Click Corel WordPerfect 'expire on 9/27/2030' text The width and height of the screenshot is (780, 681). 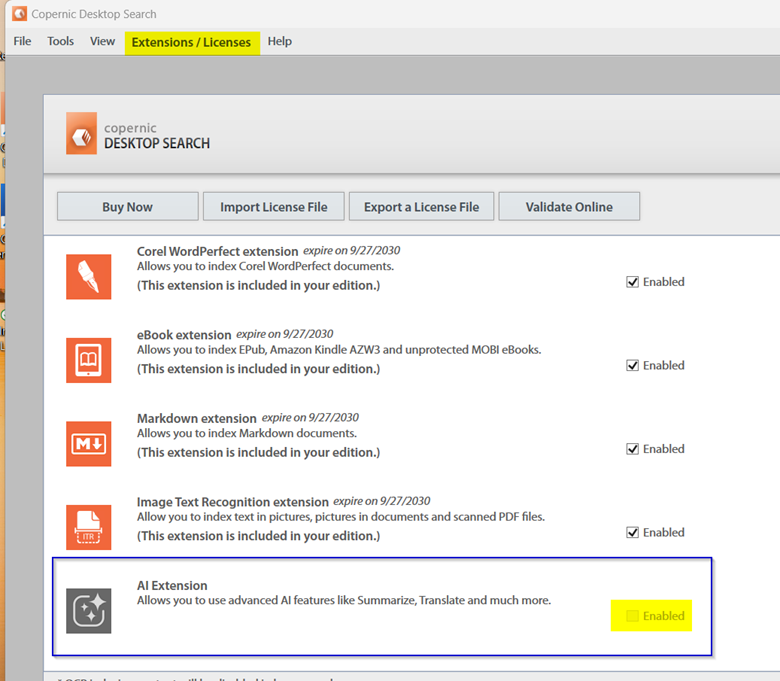(x=352, y=250)
